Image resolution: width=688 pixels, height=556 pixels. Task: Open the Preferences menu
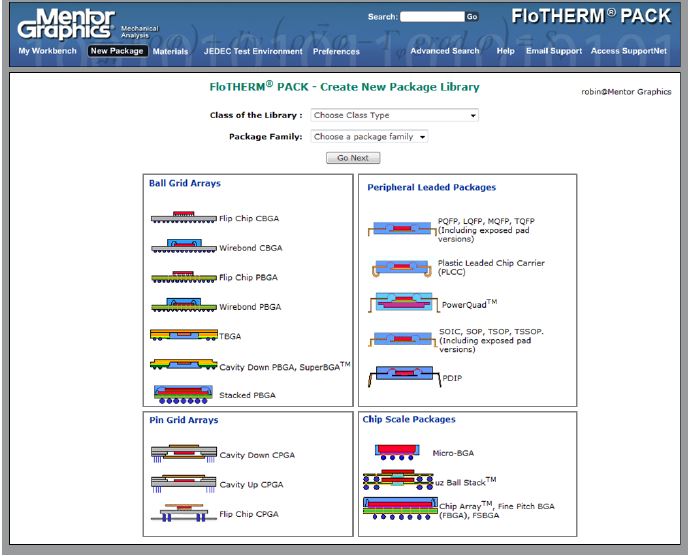[336, 51]
